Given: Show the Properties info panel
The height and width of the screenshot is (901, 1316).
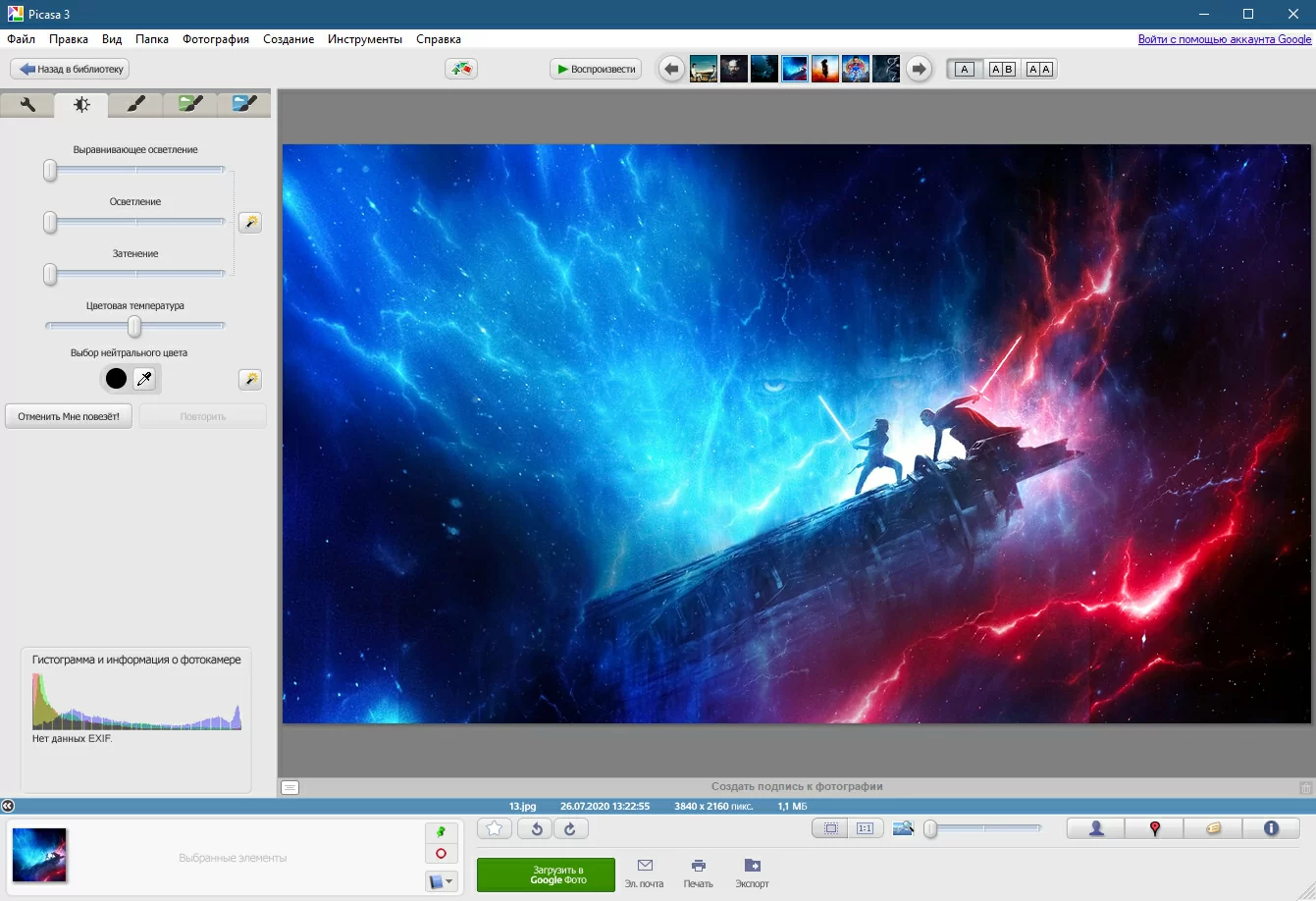Looking at the screenshot, I should pyautogui.click(x=1271, y=828).
